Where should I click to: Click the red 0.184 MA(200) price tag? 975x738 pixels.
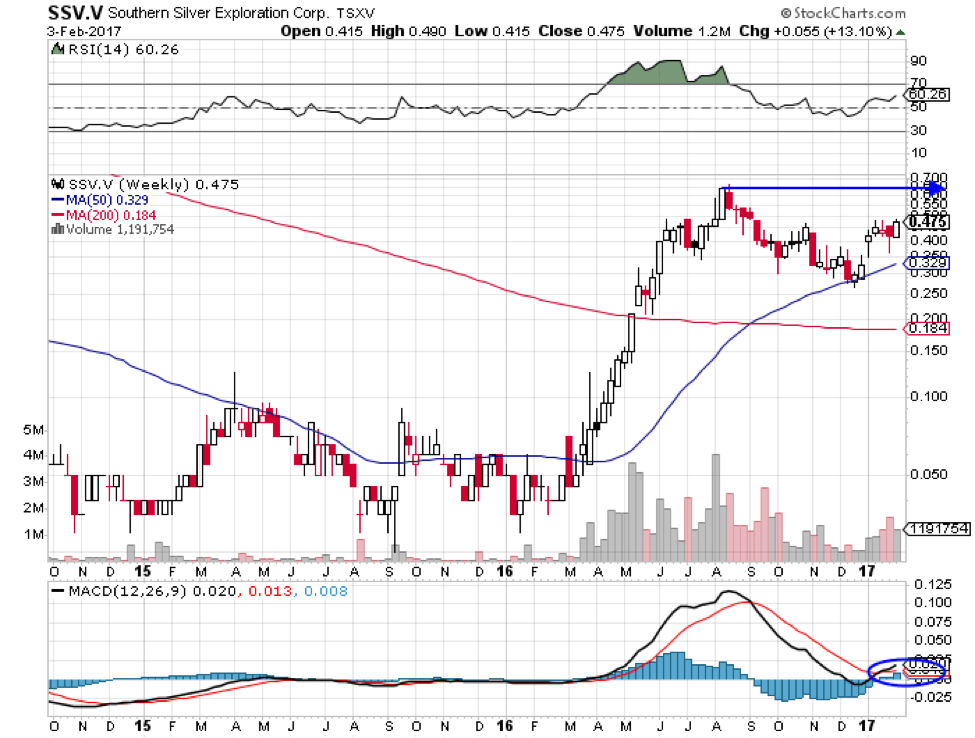(x=927, y=328)
